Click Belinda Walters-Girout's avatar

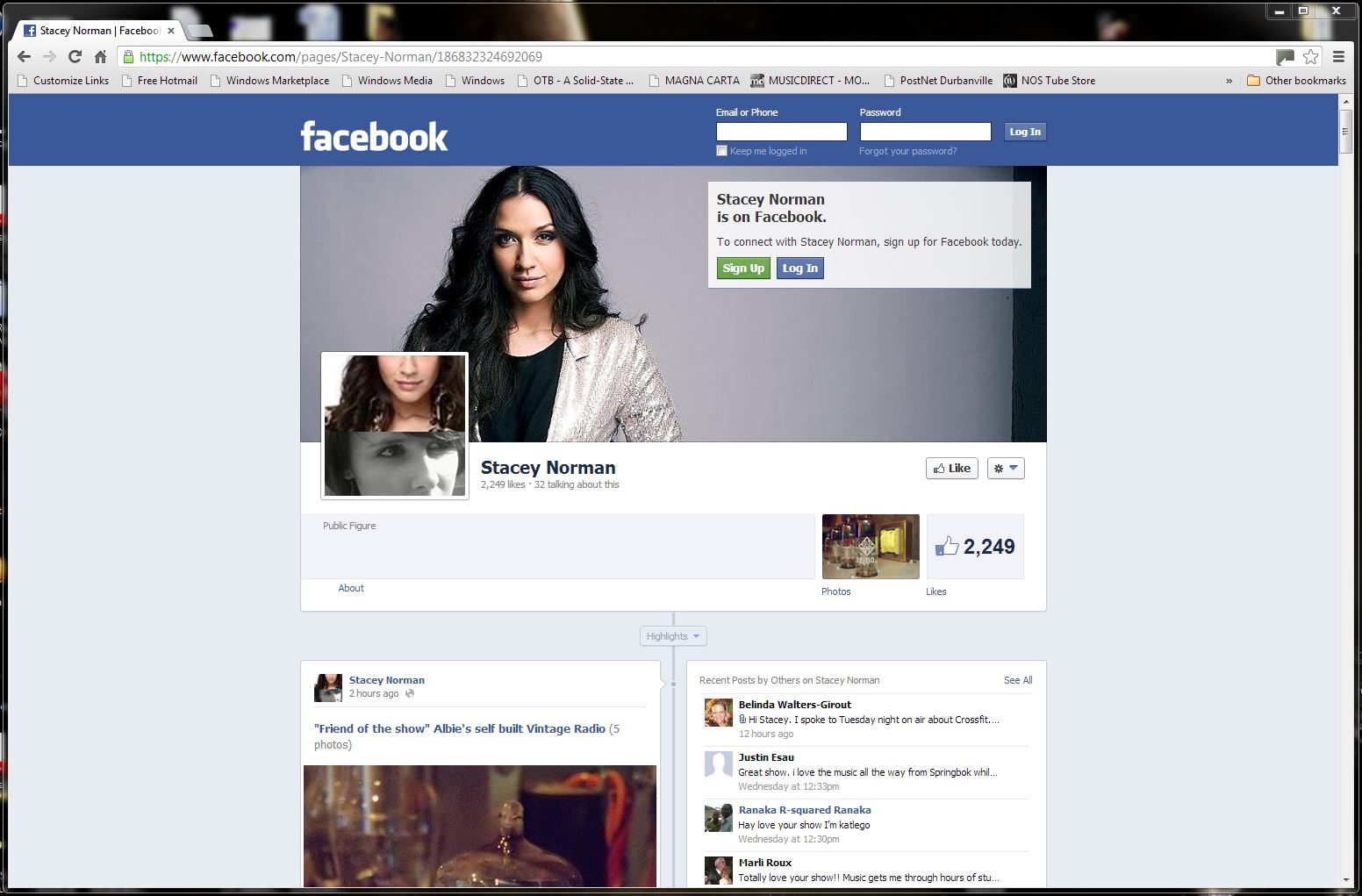pyautogui.click(x=719, y=713)
